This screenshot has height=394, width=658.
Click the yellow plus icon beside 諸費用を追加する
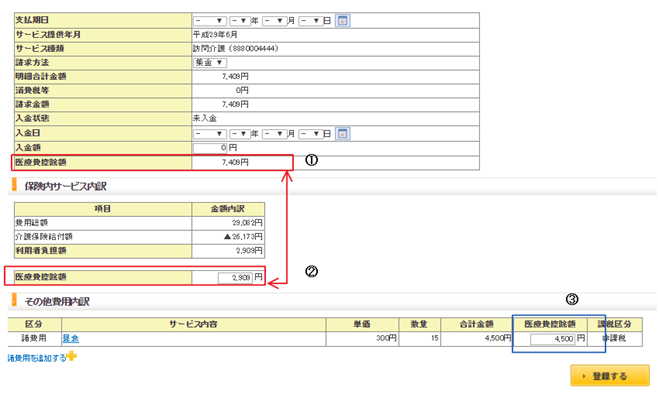coord(71,356)
